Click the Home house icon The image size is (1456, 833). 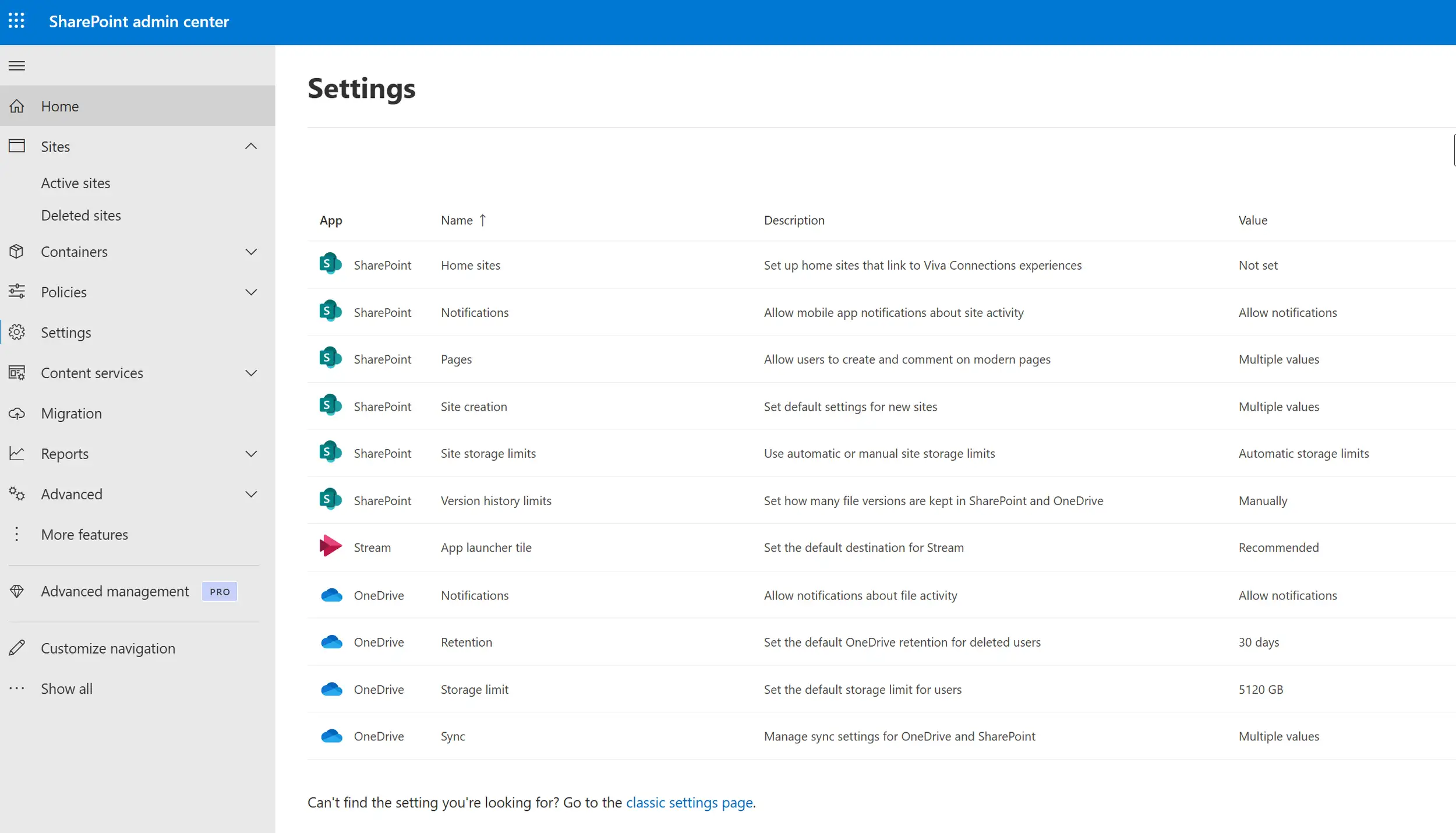17,106
